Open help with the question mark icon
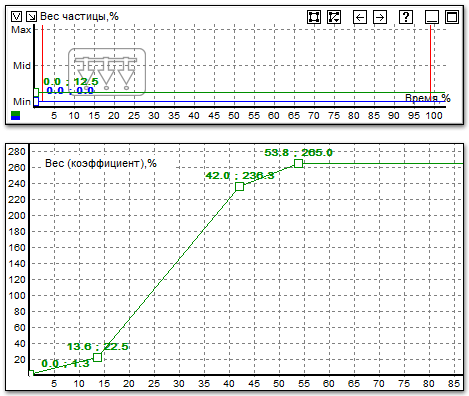This screenshot has width=469, height=396. [406, 17]
